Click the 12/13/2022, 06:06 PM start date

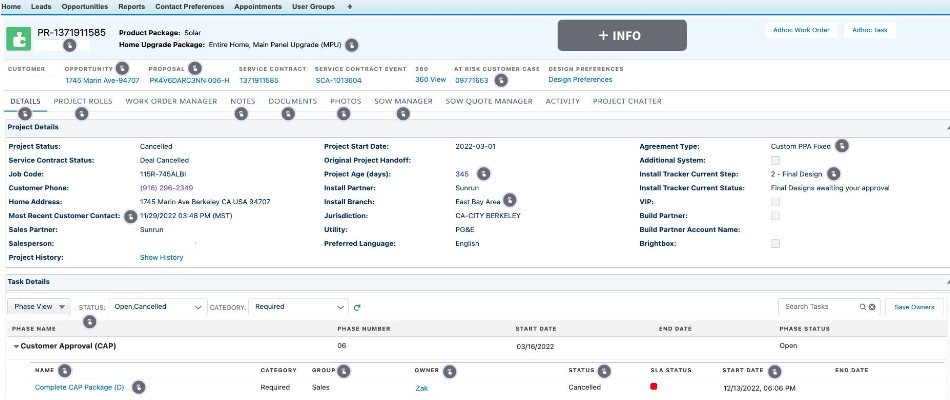759,388
